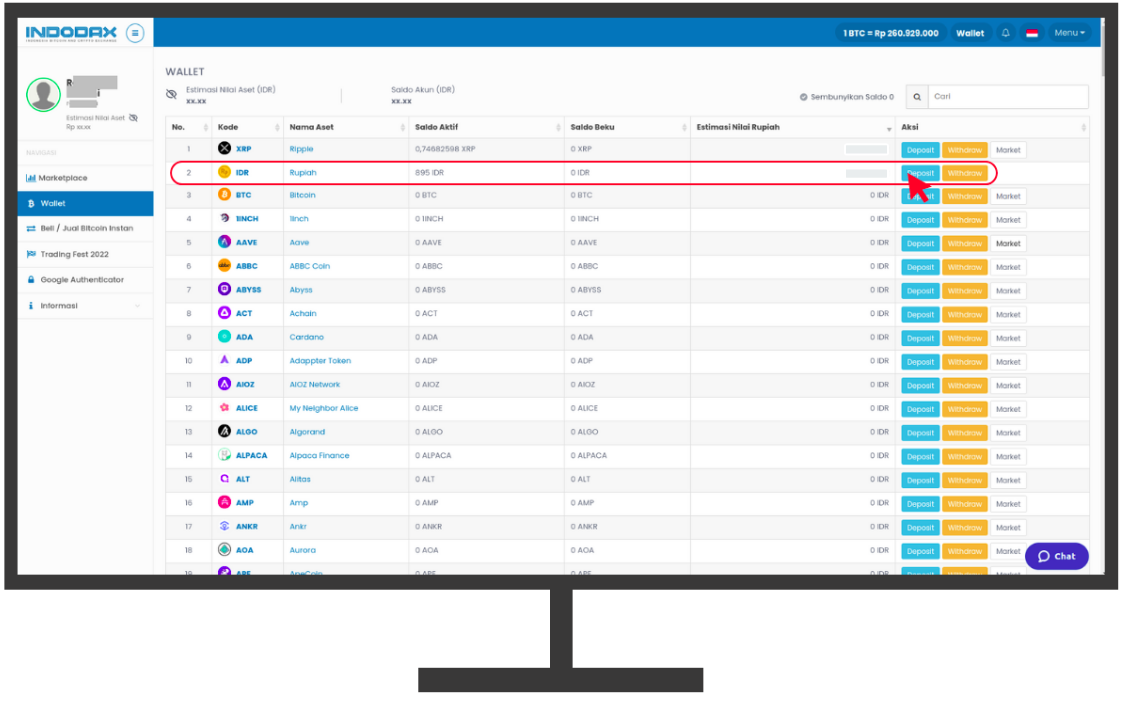The image size is (1122, 708).
Task: Click Deposit button for ABBC Coin
Action: click(920, 267)
